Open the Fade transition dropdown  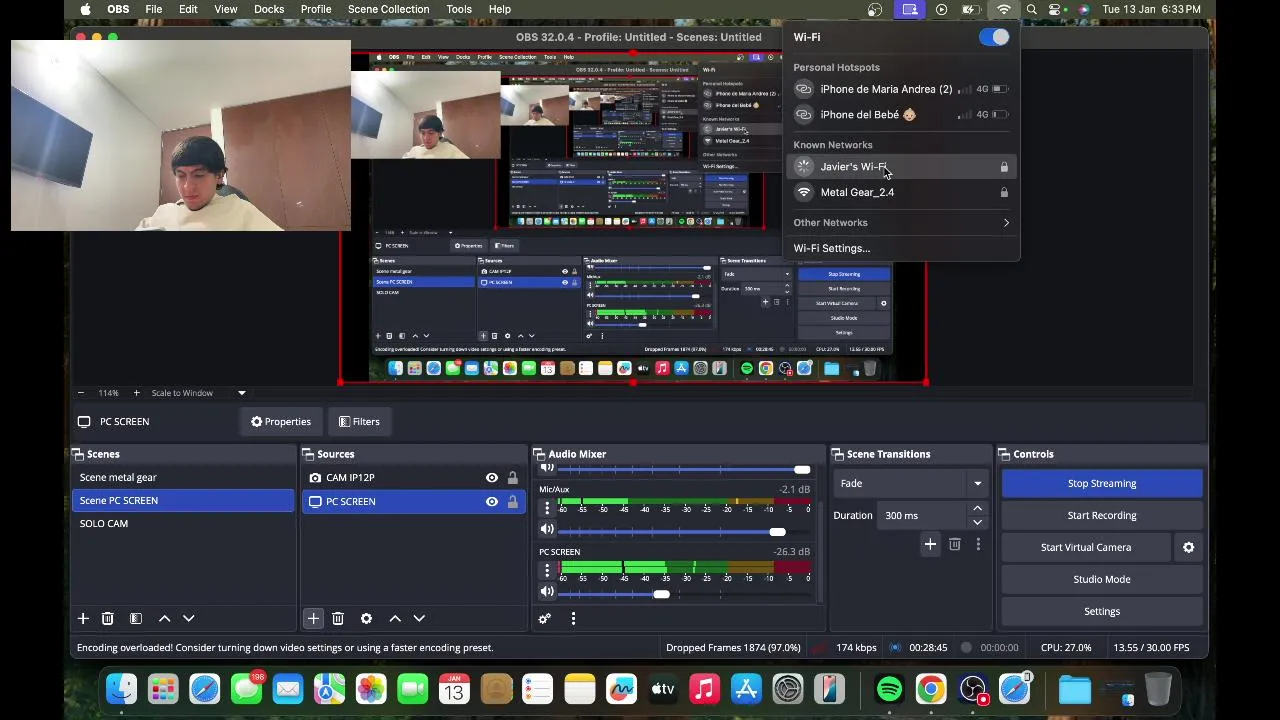tap(910, 483)
